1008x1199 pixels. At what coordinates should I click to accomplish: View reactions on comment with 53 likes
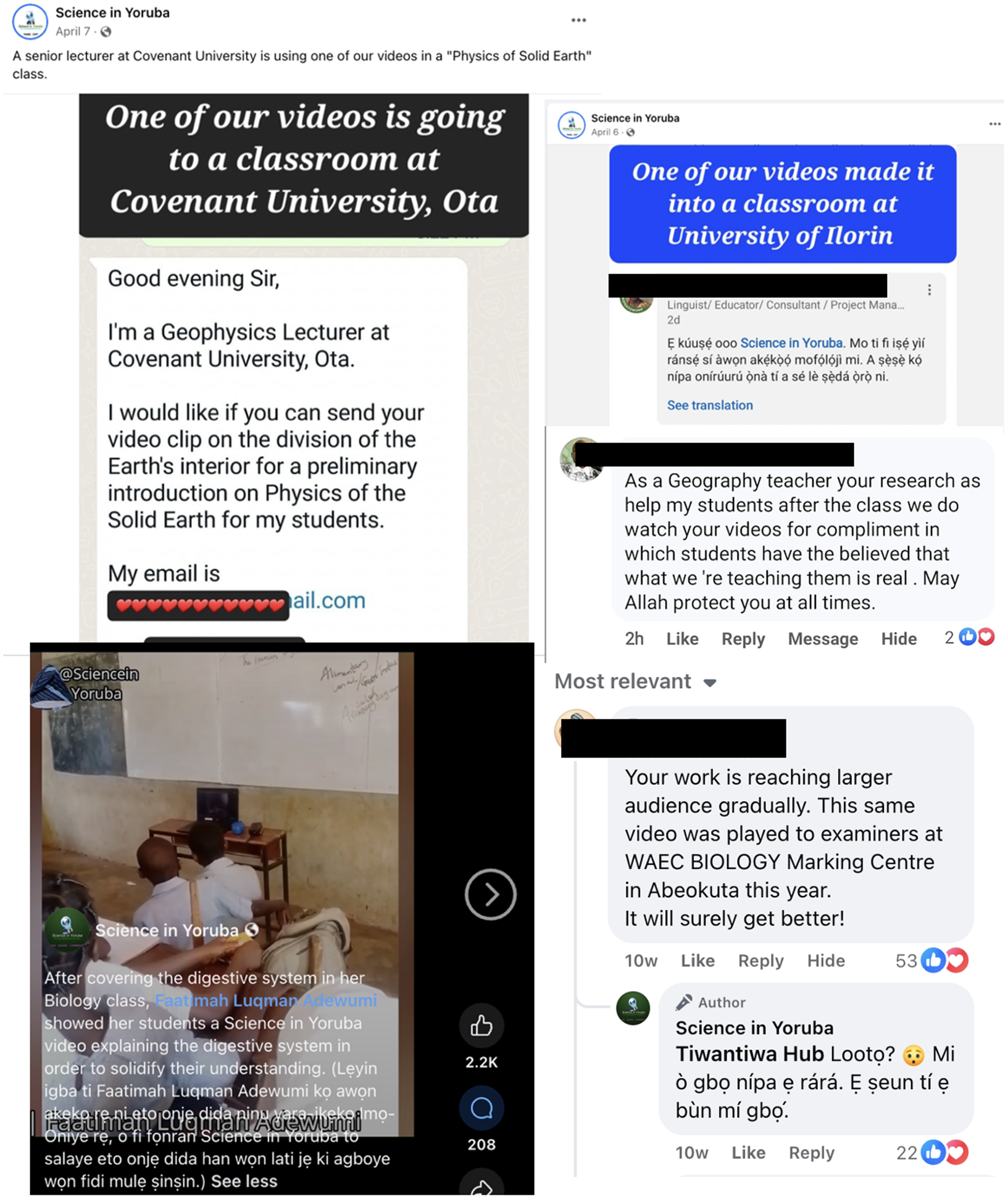[x=932, y=960]
